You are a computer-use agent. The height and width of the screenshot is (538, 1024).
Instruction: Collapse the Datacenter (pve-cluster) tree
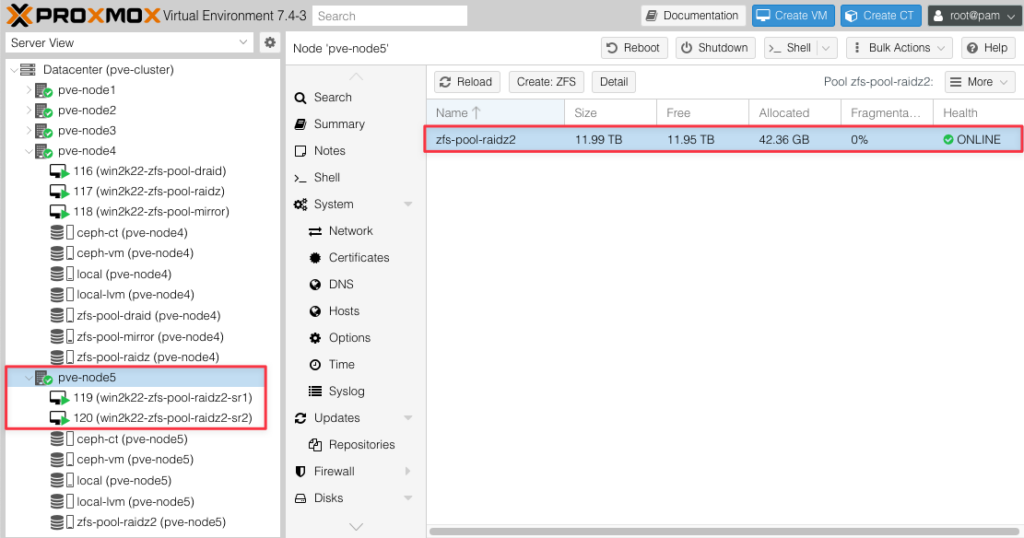14,70
